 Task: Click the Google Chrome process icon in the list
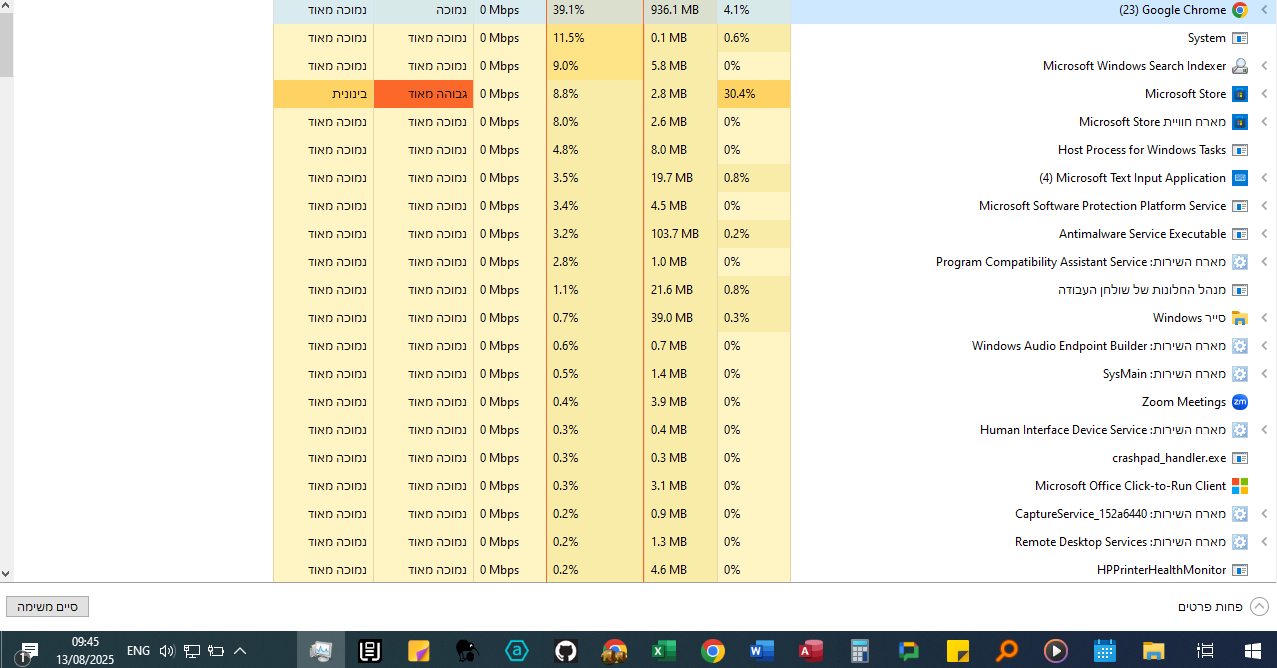click(x=1240, y=10)
